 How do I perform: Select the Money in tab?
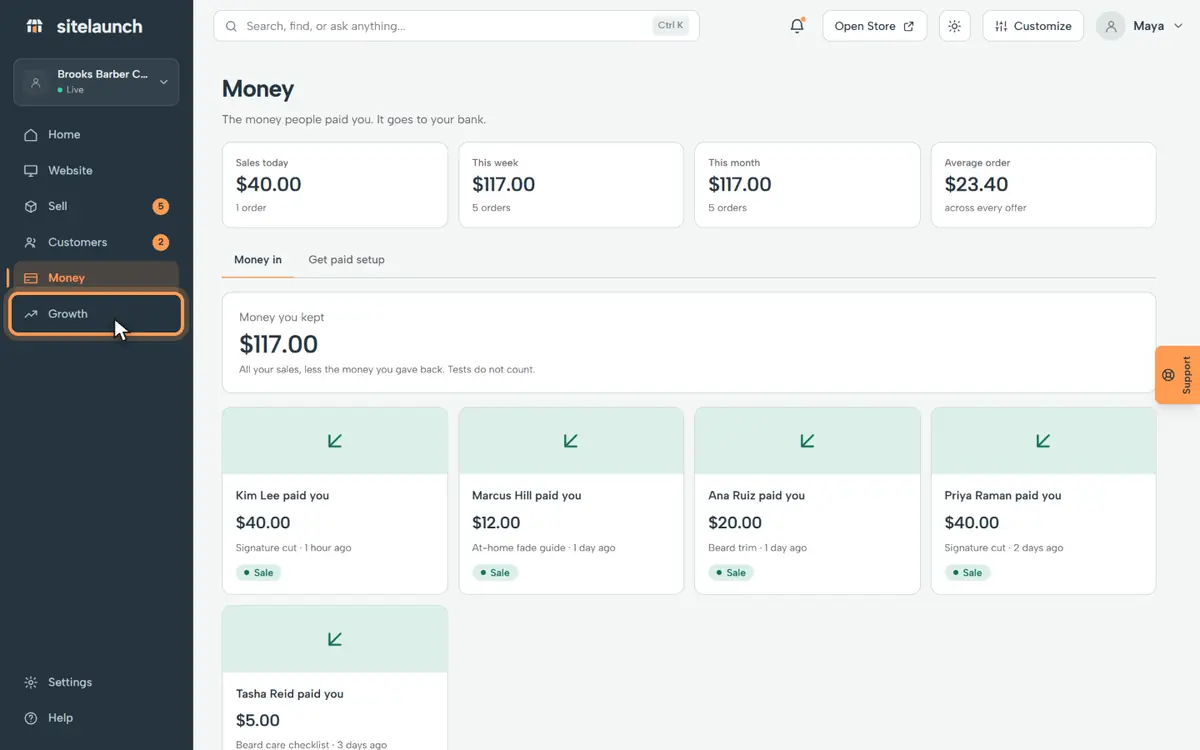258,260
